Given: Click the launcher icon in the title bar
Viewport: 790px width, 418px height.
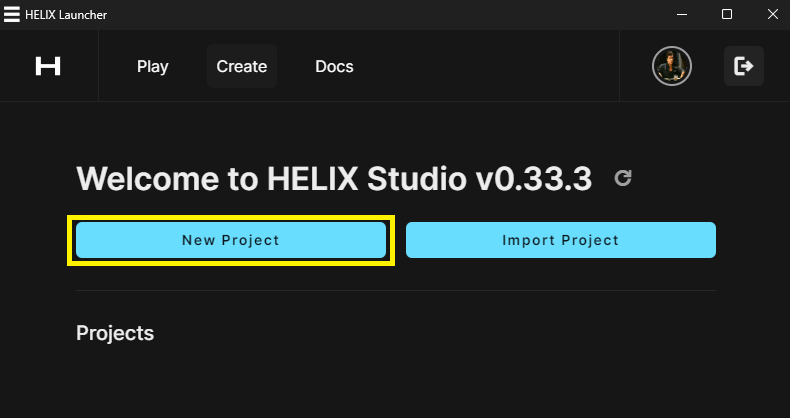Looking at the screenshot, I should click(11, 14).
